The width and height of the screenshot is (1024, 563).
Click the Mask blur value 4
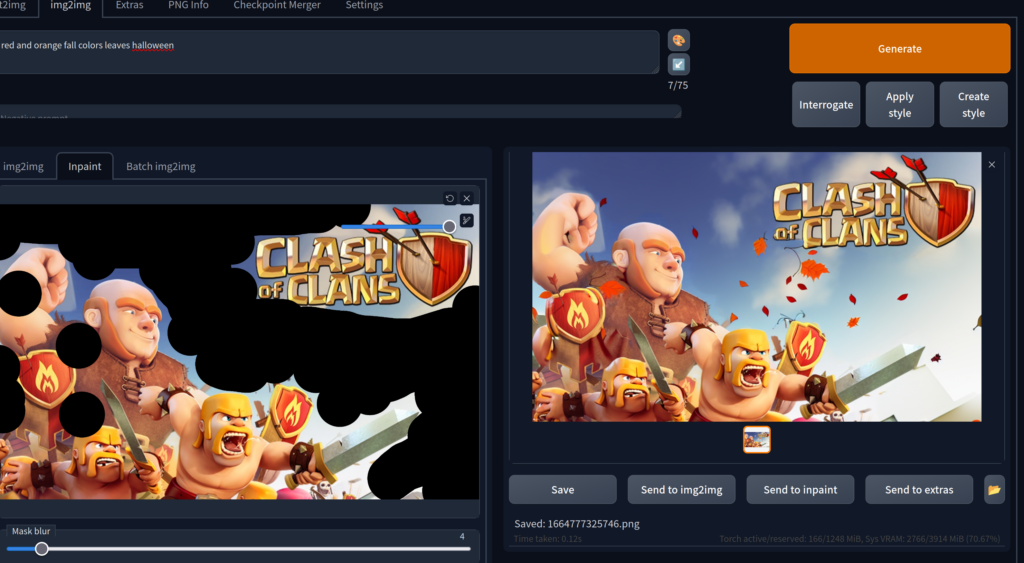[462, 536]
